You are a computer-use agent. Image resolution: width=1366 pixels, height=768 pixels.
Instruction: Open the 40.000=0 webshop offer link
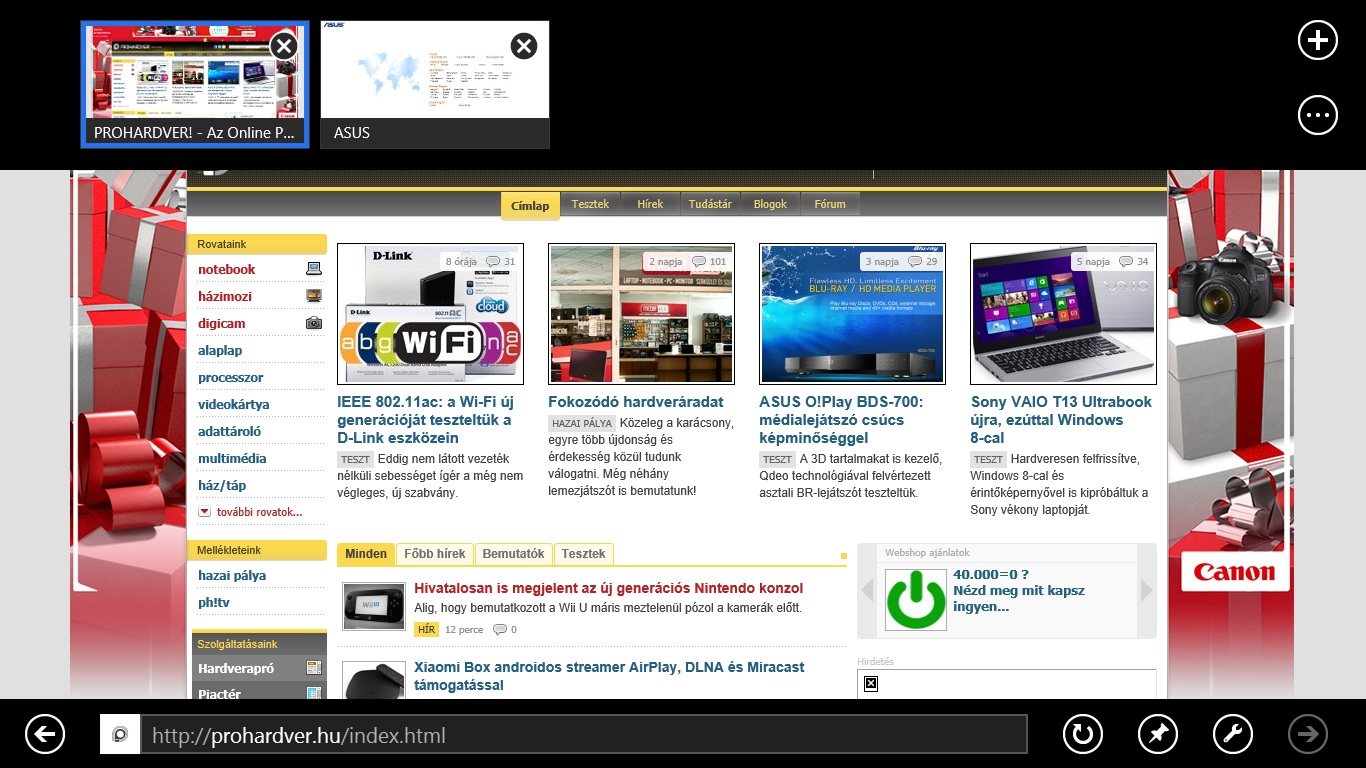[x=1019, y=590]
